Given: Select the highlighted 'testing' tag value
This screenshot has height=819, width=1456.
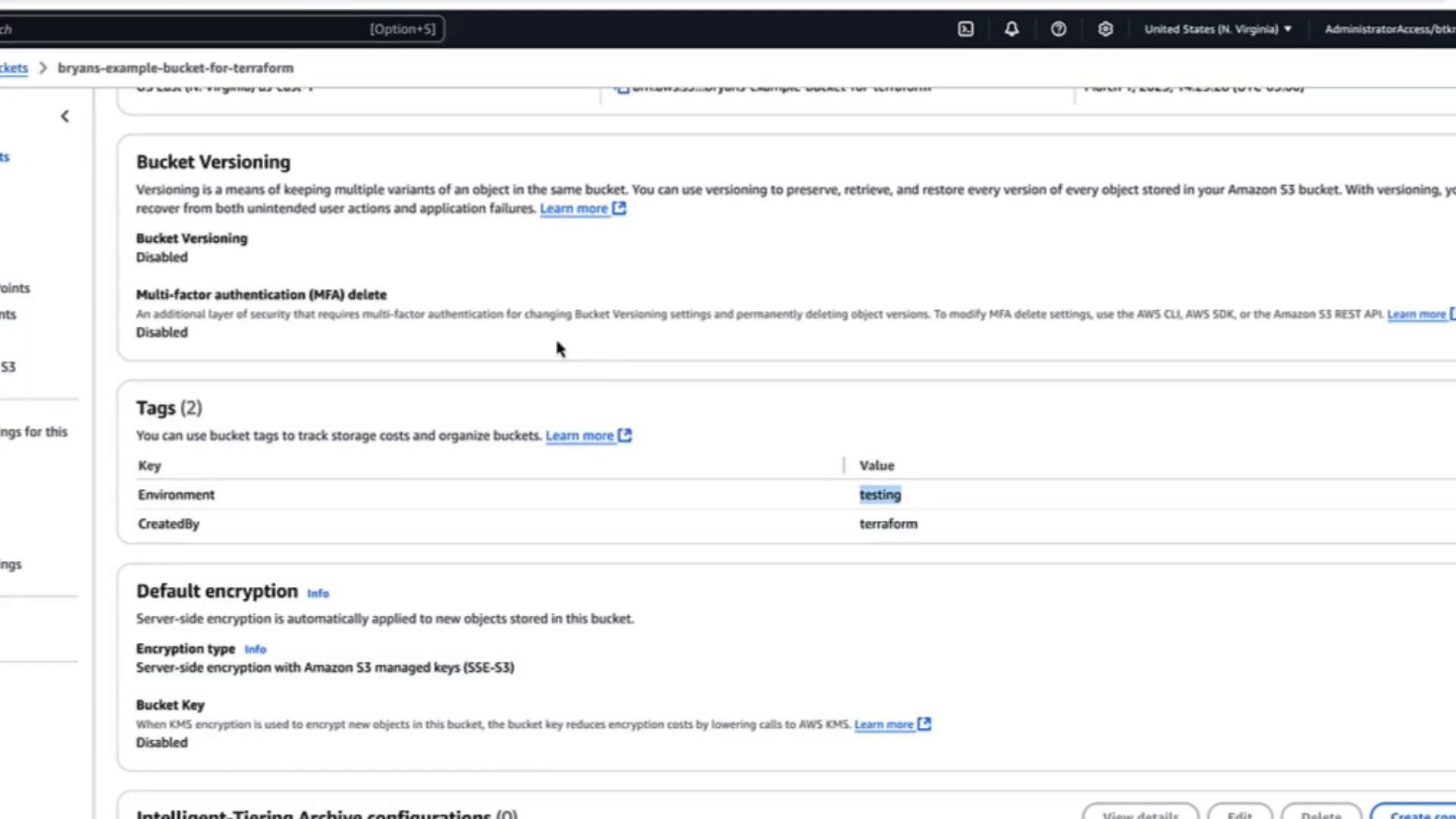Looking at the screenshot, I should (x=880, y=494).
